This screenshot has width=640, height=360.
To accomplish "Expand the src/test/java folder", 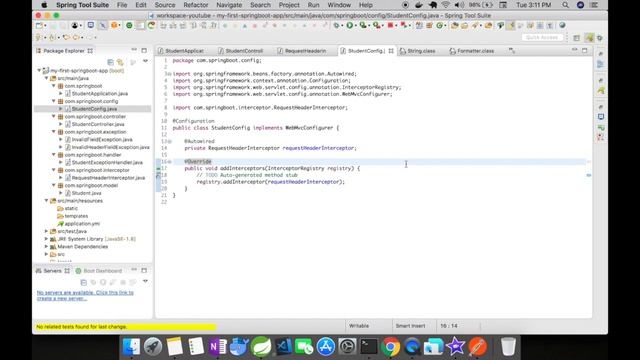I will pyautogui.click(x=47, y=231).
